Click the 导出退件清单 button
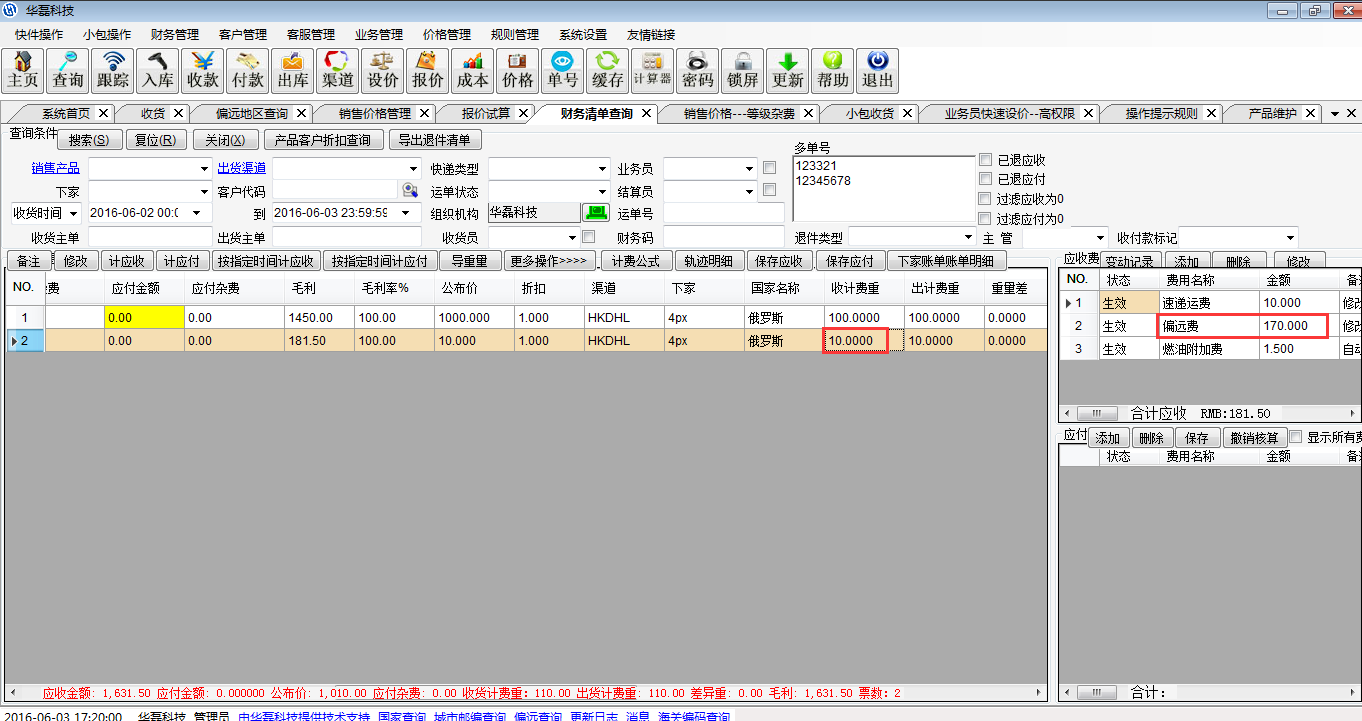 coord(434,140)
